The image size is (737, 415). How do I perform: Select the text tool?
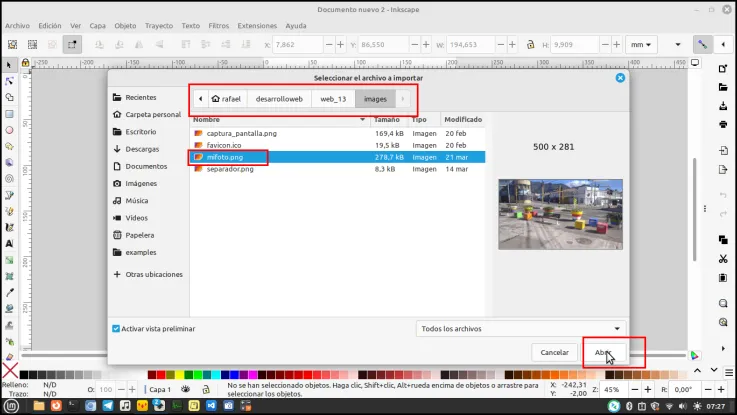pos(9,243)
